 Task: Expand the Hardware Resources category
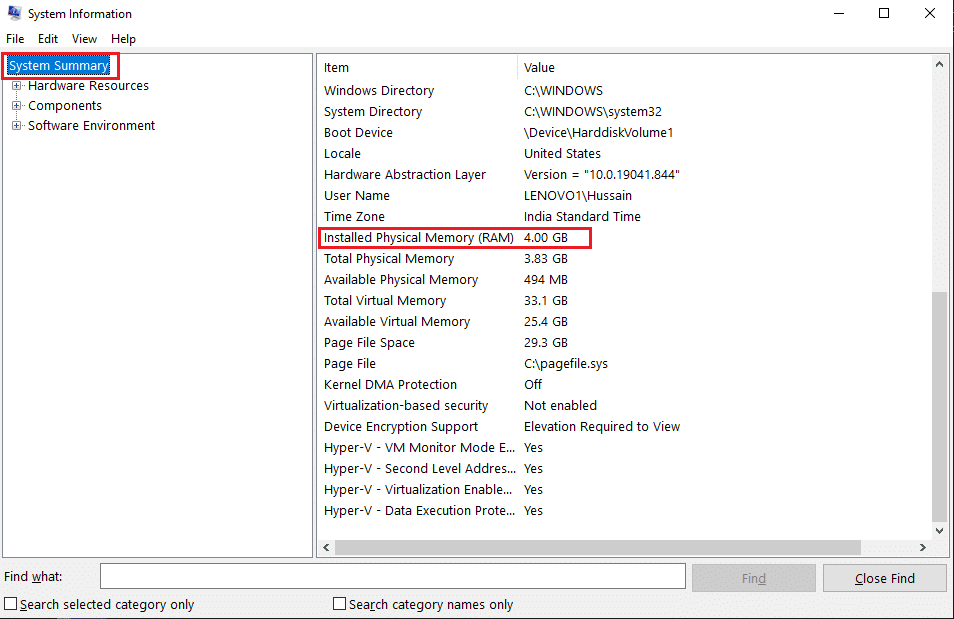pos(16,85)
